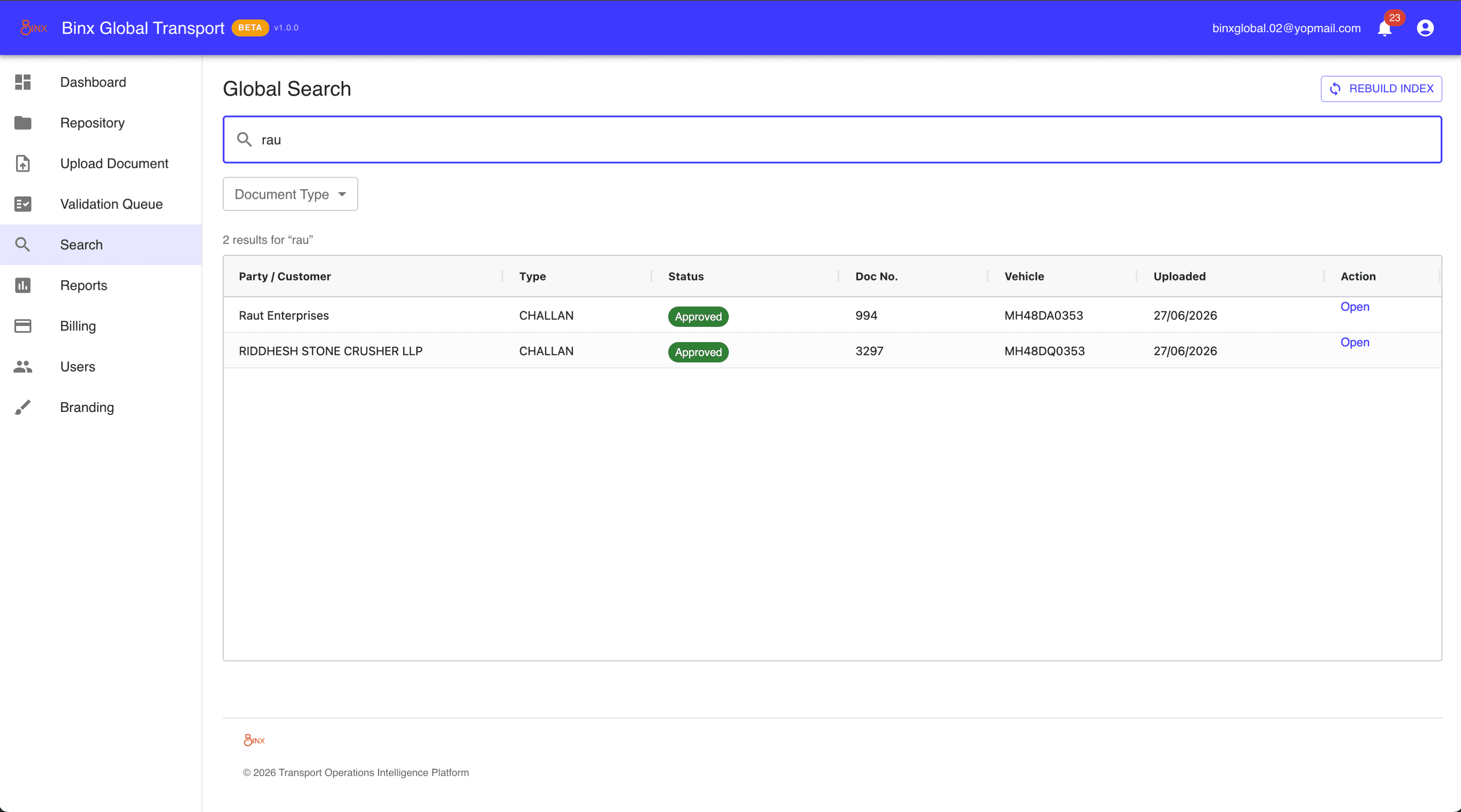Click footer copyright Transport Operations text
1461x812 pixels.
point(356,772)
